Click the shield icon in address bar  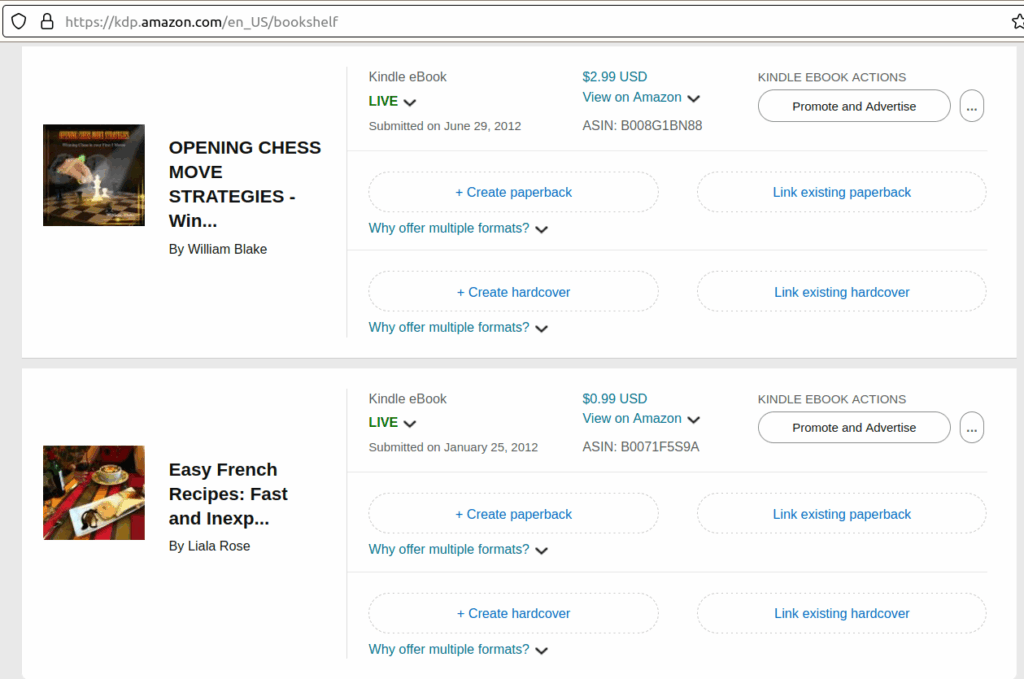[19, 21]
